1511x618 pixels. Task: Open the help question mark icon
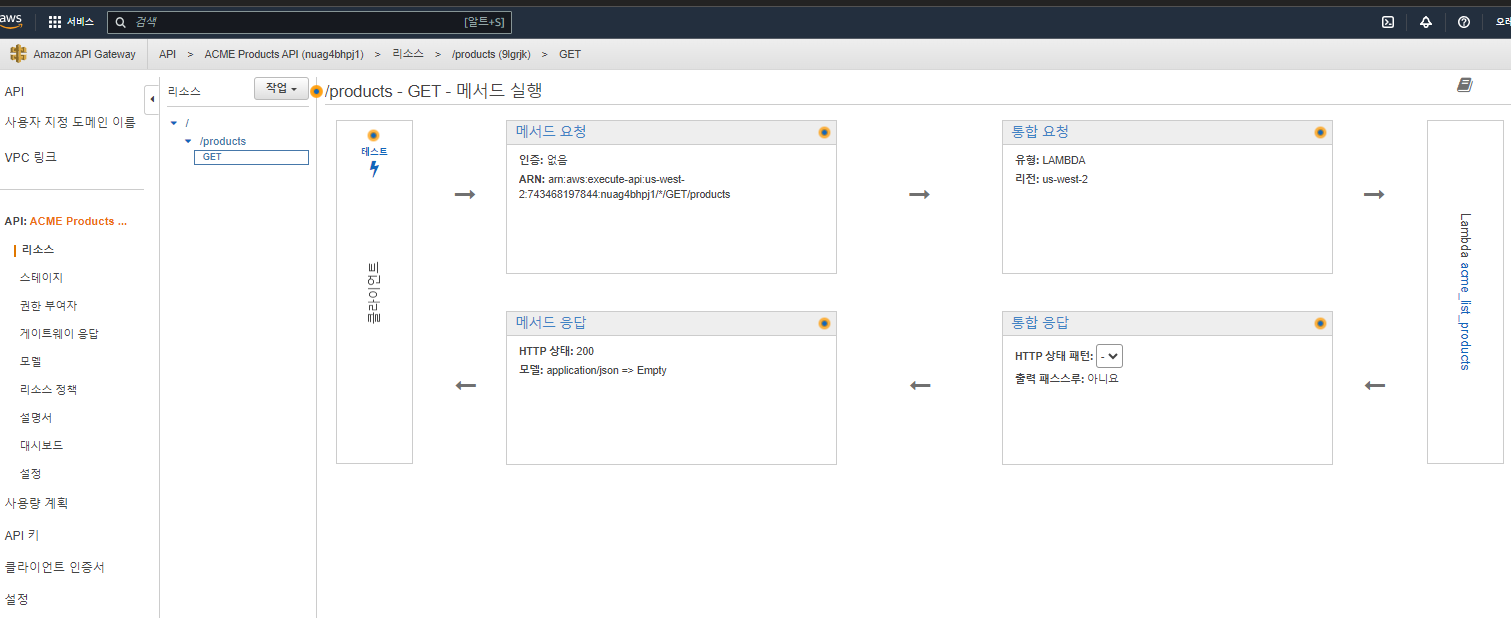pyautogui.click(x=1464, y=22)
